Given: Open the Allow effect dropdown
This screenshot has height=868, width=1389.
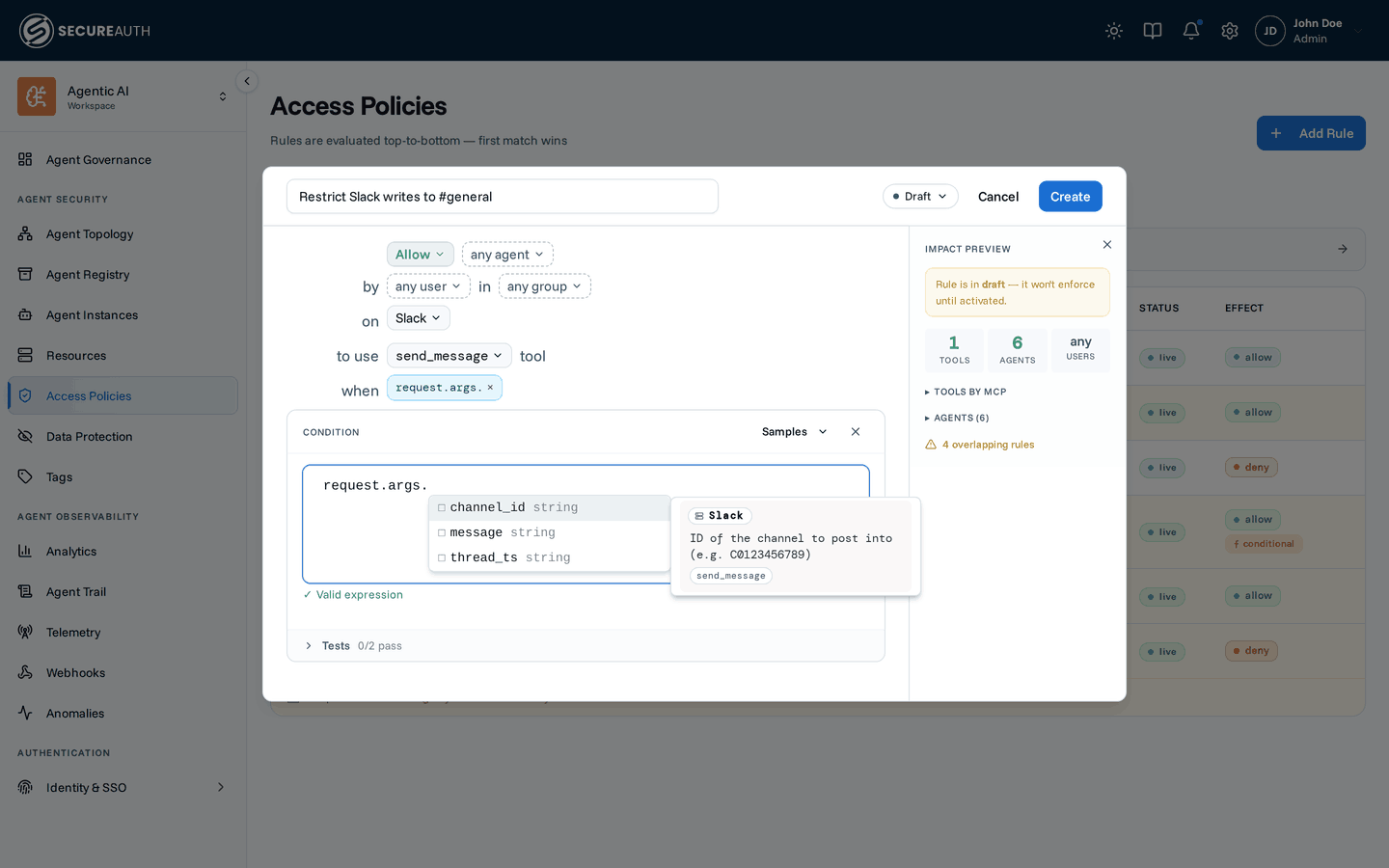Looking at the screenshot, I should 420,255.
